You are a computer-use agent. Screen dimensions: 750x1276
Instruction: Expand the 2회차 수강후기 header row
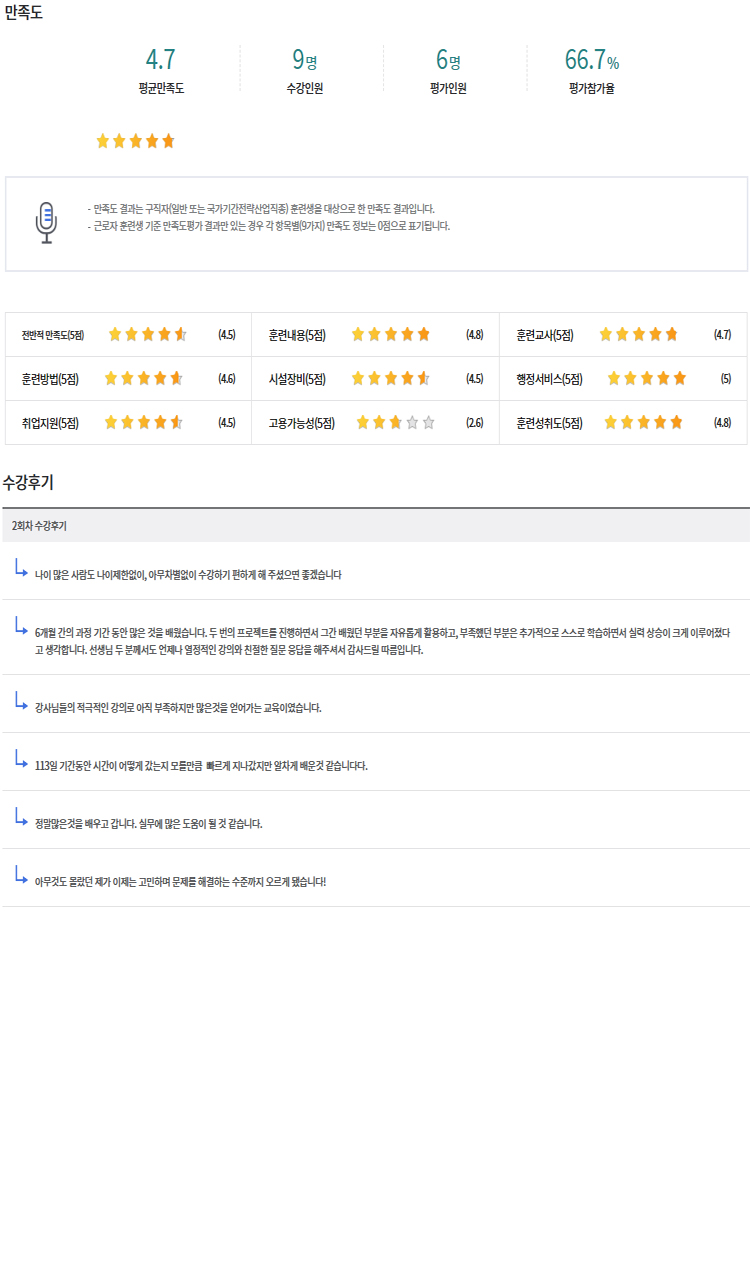coord(375,525)
